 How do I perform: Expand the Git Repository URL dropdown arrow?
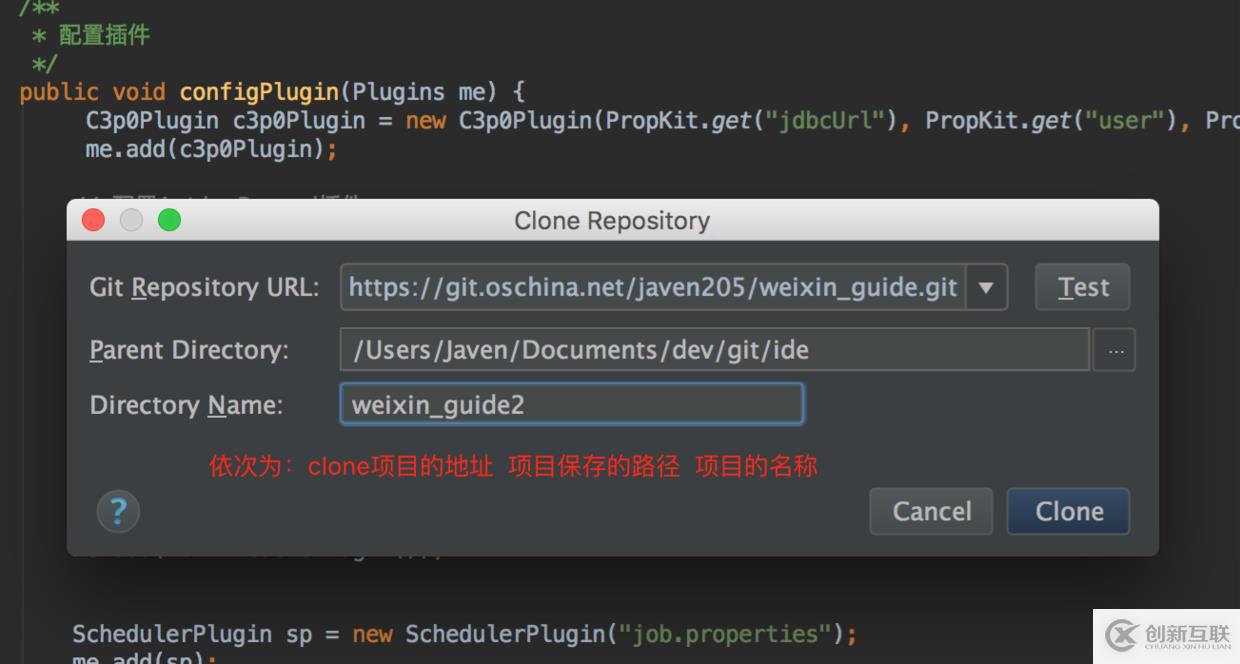pos(986,288)
